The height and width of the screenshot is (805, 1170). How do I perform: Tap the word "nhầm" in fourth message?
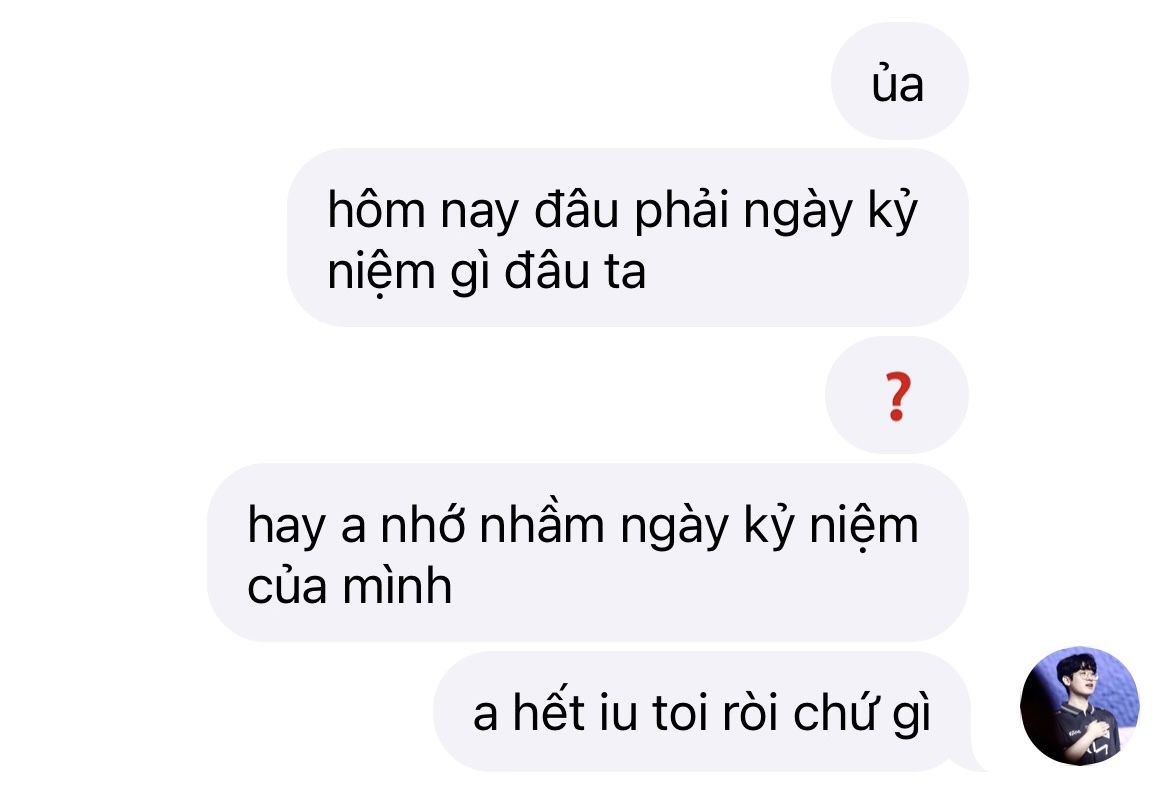click(x=542, y=524)
